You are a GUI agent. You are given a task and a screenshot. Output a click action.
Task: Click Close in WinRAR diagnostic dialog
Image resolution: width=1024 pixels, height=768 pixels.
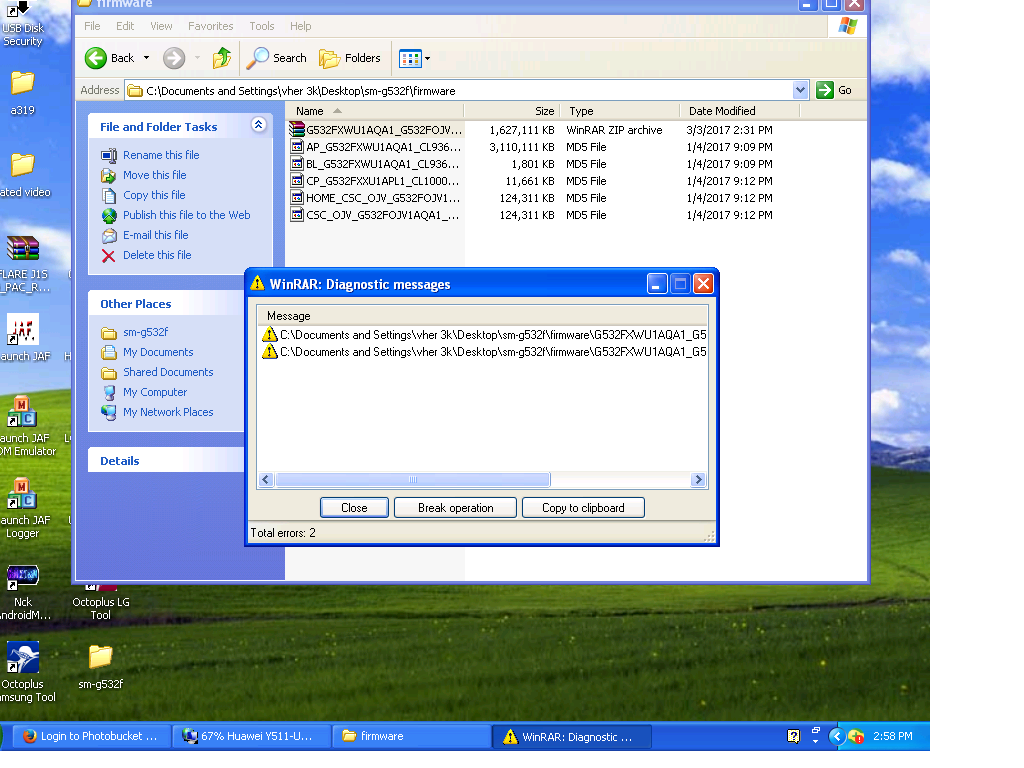[x=354, y=508]
